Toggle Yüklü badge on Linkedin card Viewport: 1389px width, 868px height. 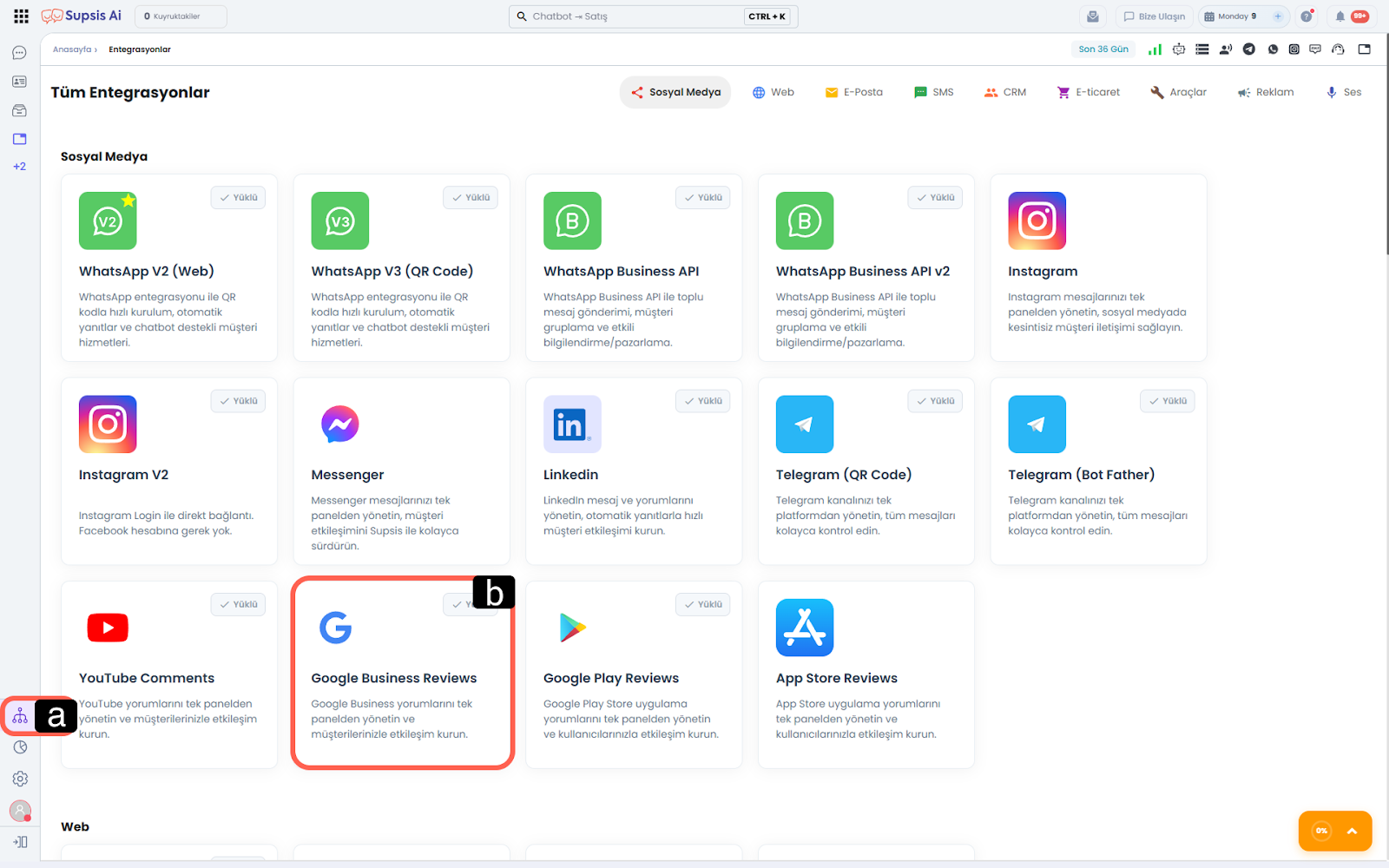point(702,401)
